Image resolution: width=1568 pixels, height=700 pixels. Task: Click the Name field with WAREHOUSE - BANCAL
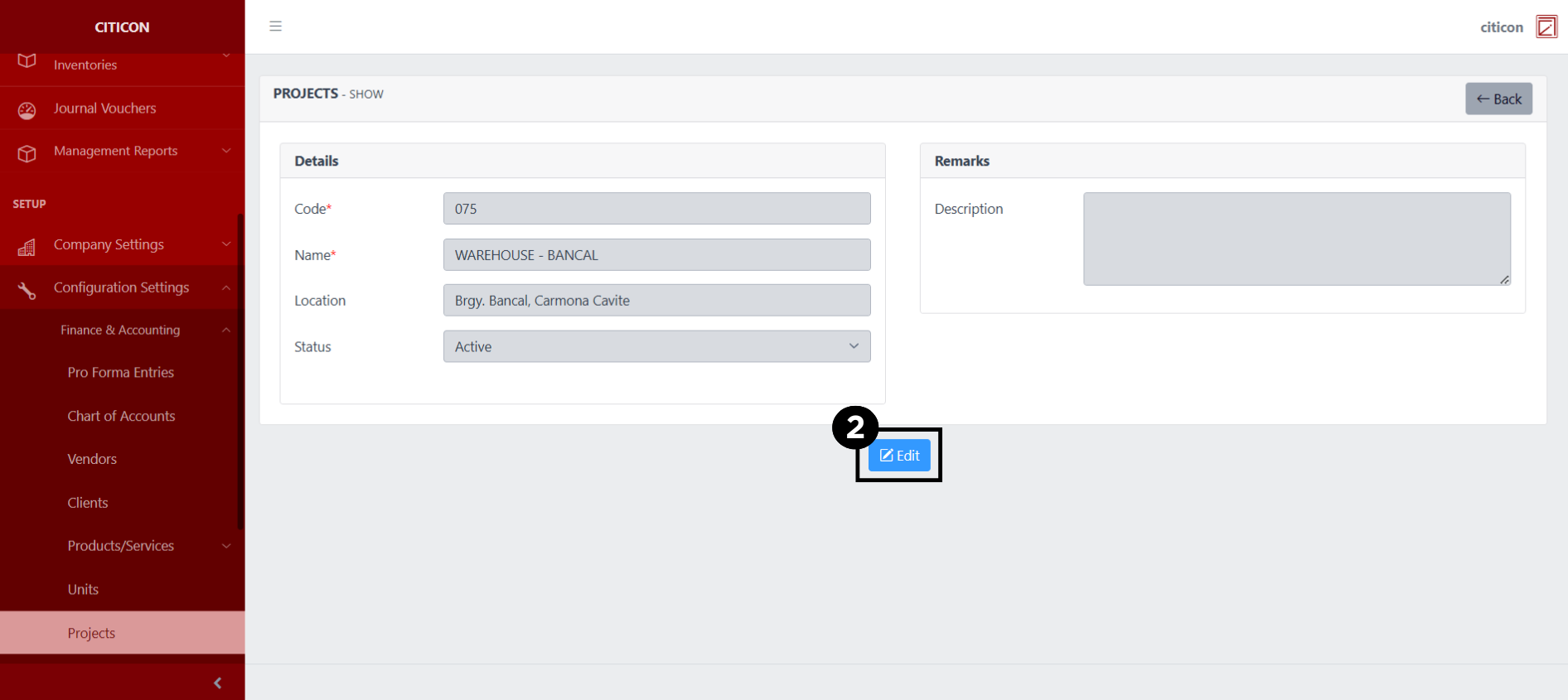[656, 255]
